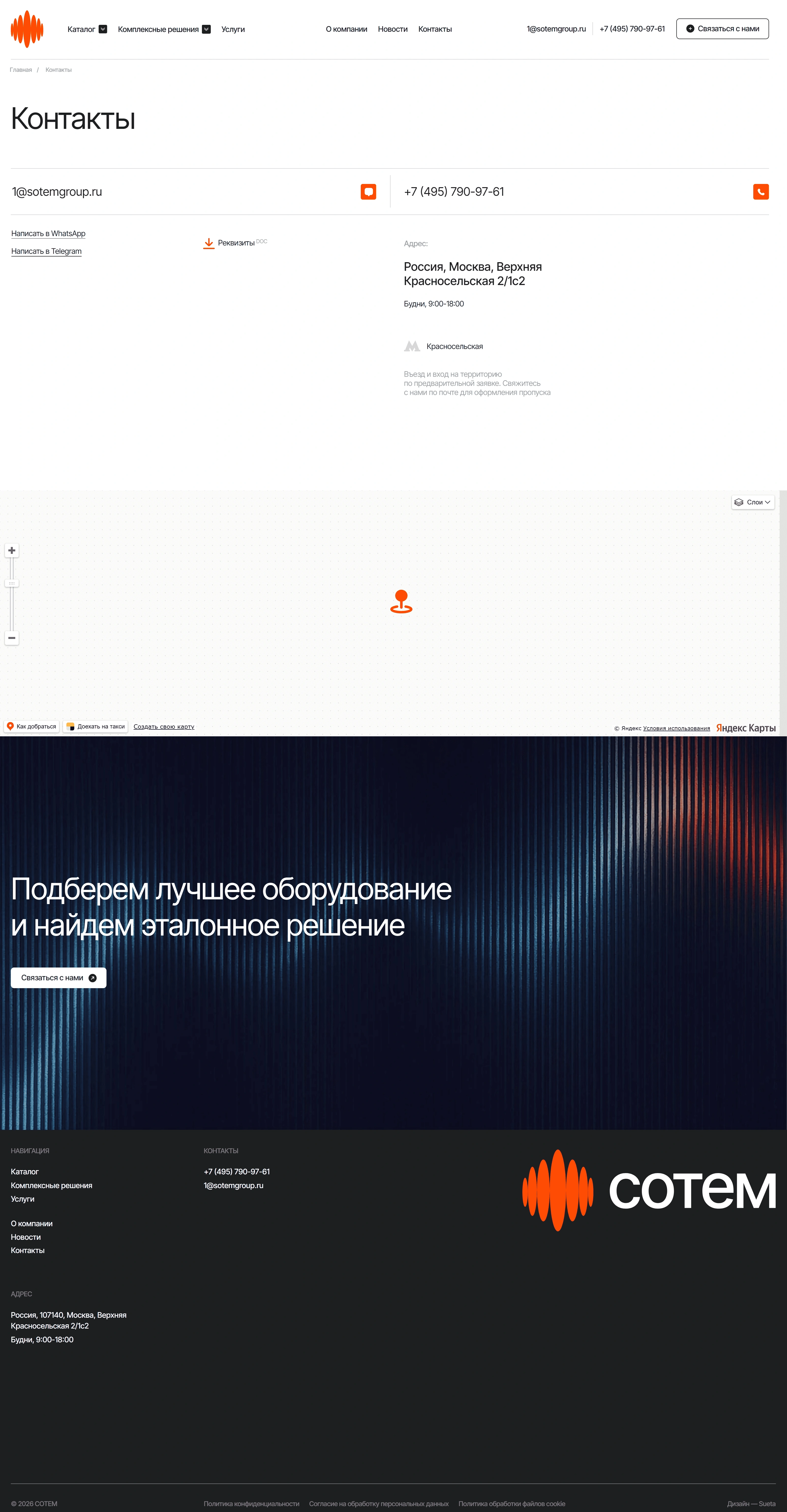Open Контакты in the header navigation
This screenshot has height=1512, width=787.
[435, 29]
